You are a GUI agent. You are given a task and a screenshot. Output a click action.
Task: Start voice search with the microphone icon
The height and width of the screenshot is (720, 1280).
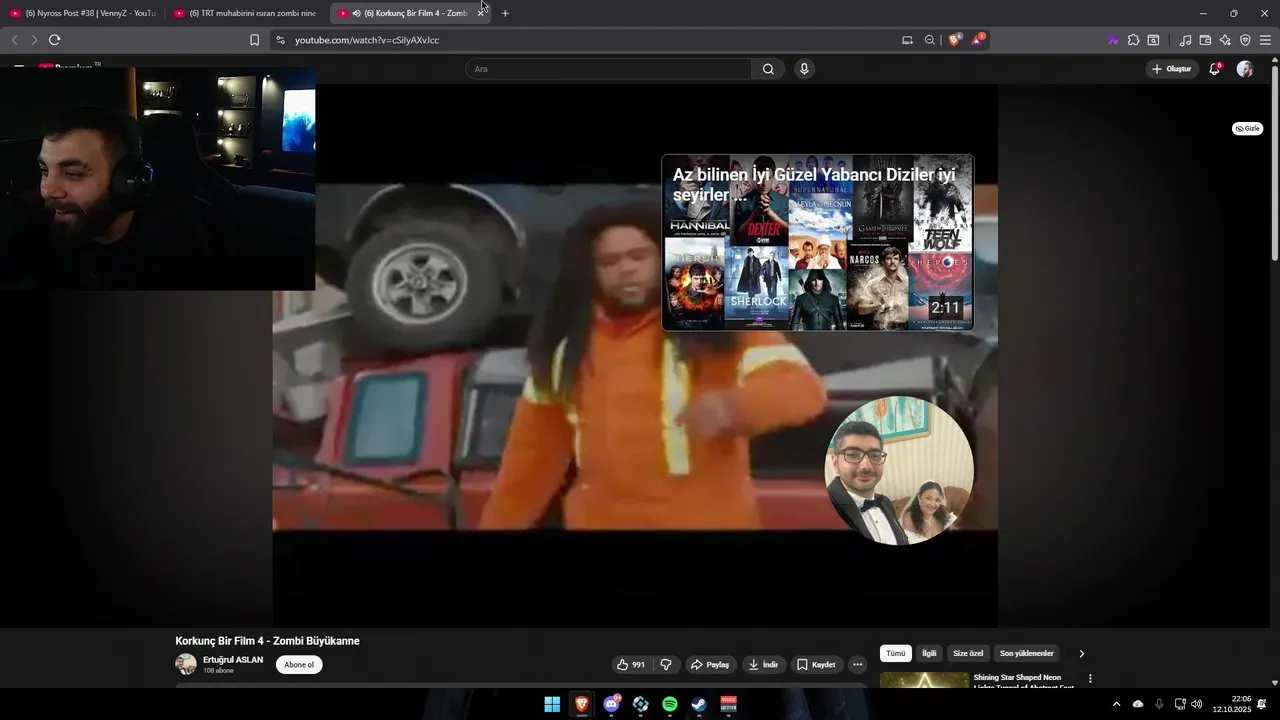(x=804, y=69)
